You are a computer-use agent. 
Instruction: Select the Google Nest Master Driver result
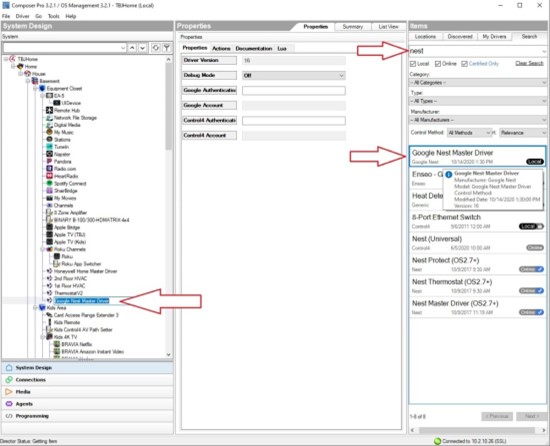point(477,156)
